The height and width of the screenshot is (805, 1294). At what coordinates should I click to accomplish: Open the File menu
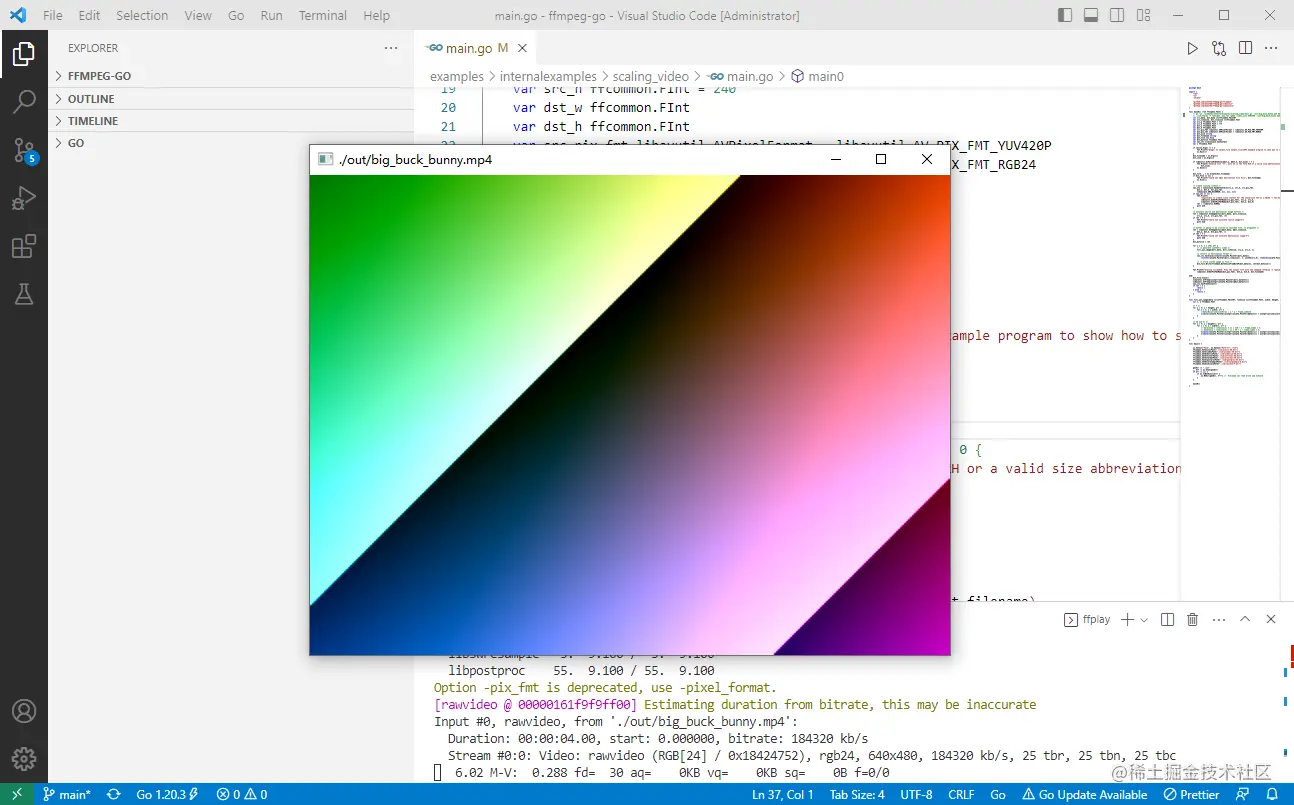click(x=53, y=16)
